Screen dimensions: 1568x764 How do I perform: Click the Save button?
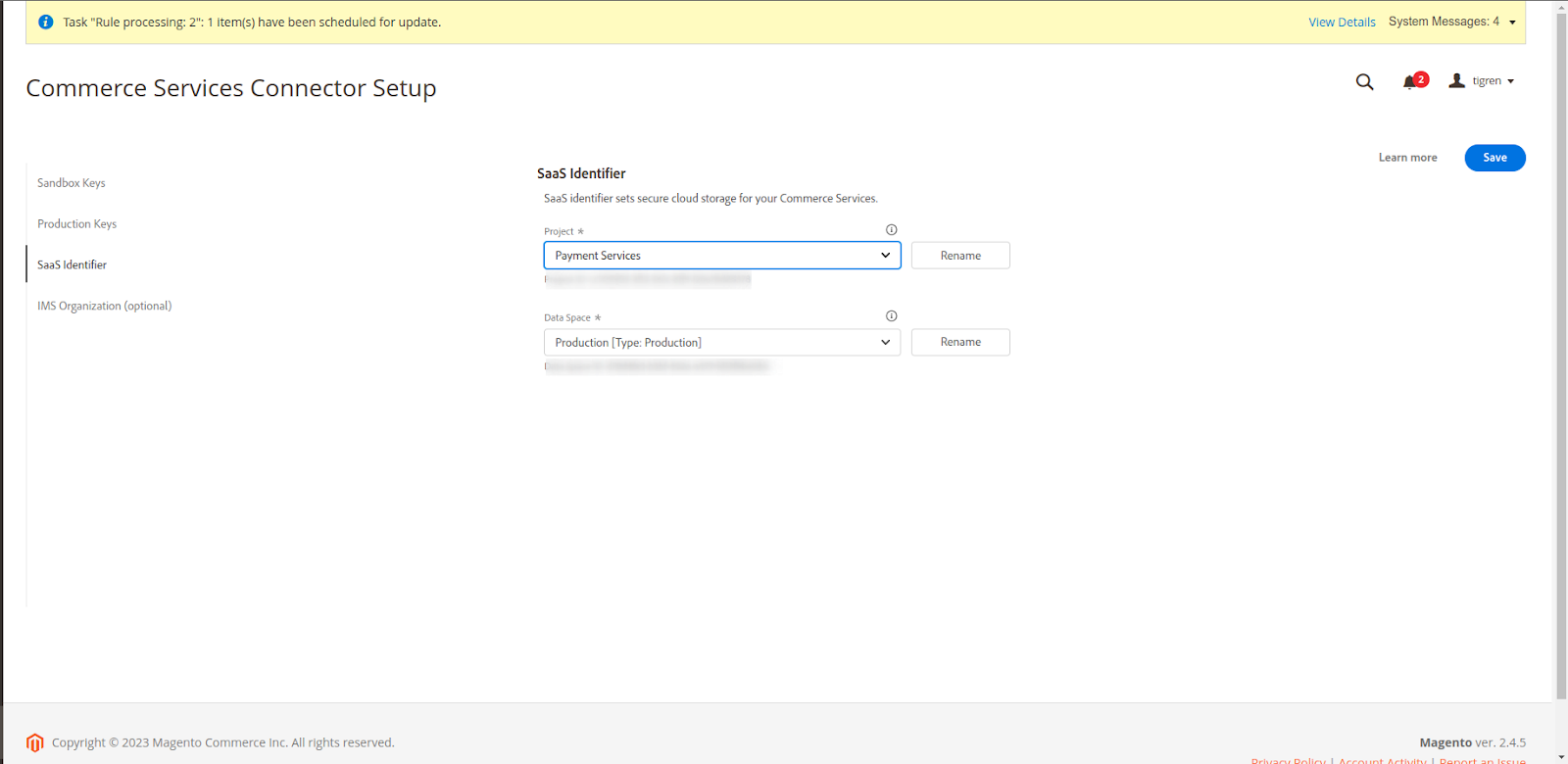click(1494, 158)
